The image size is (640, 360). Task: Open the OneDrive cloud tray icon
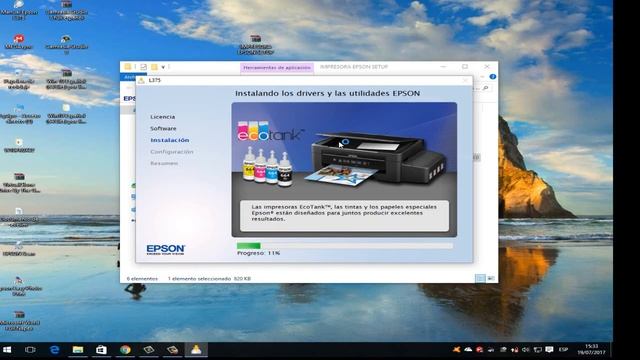468,350
